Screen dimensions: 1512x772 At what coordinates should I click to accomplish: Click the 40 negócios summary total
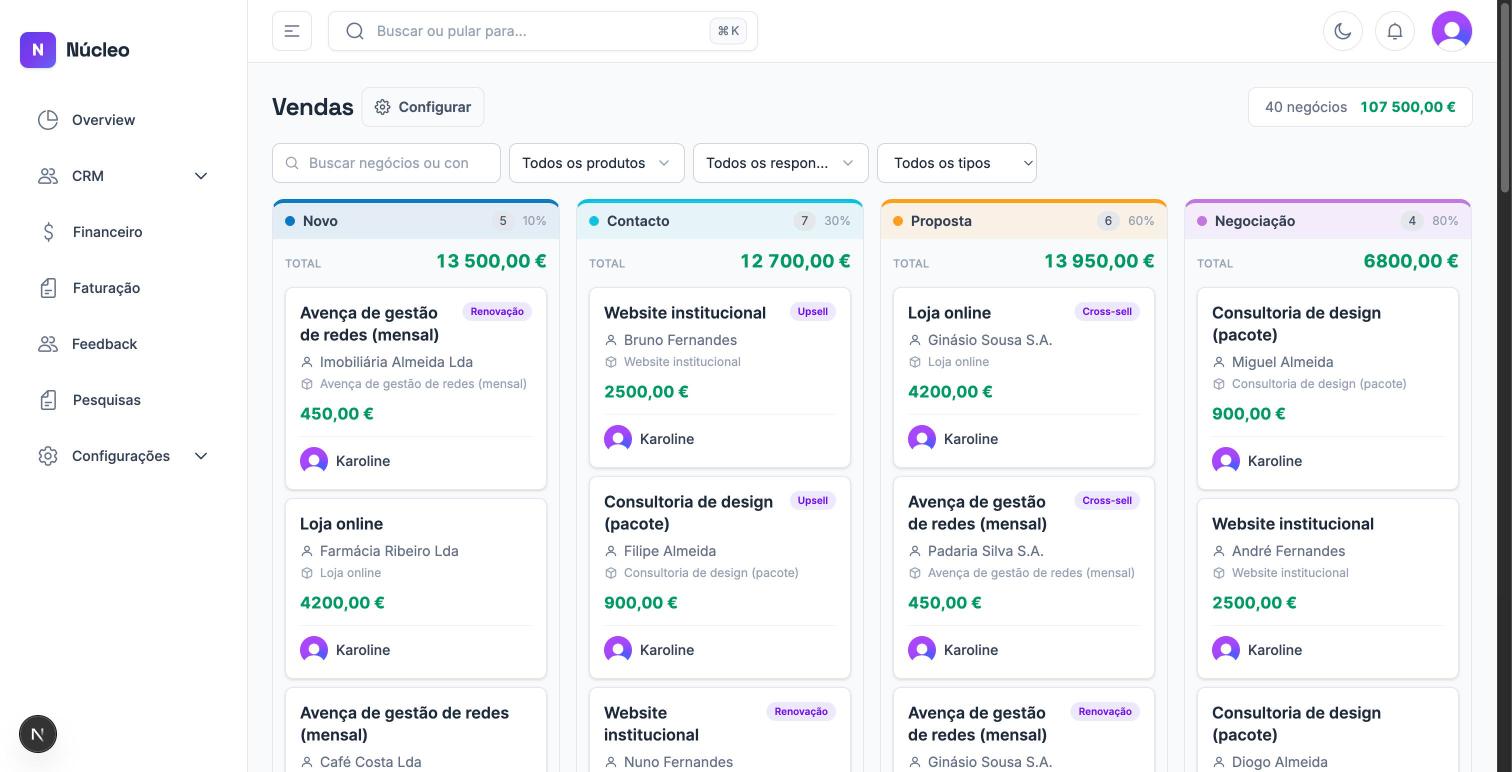[1360, 107]
